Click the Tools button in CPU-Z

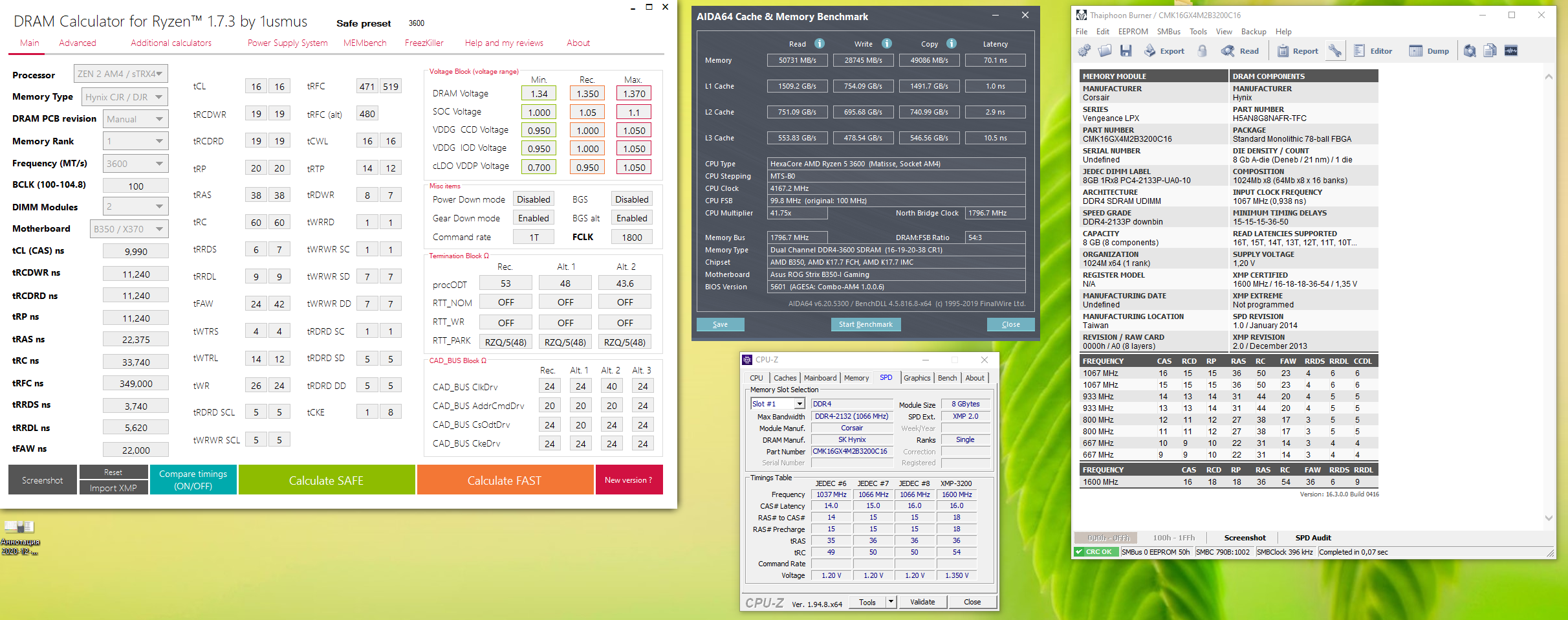pos(867,602)
